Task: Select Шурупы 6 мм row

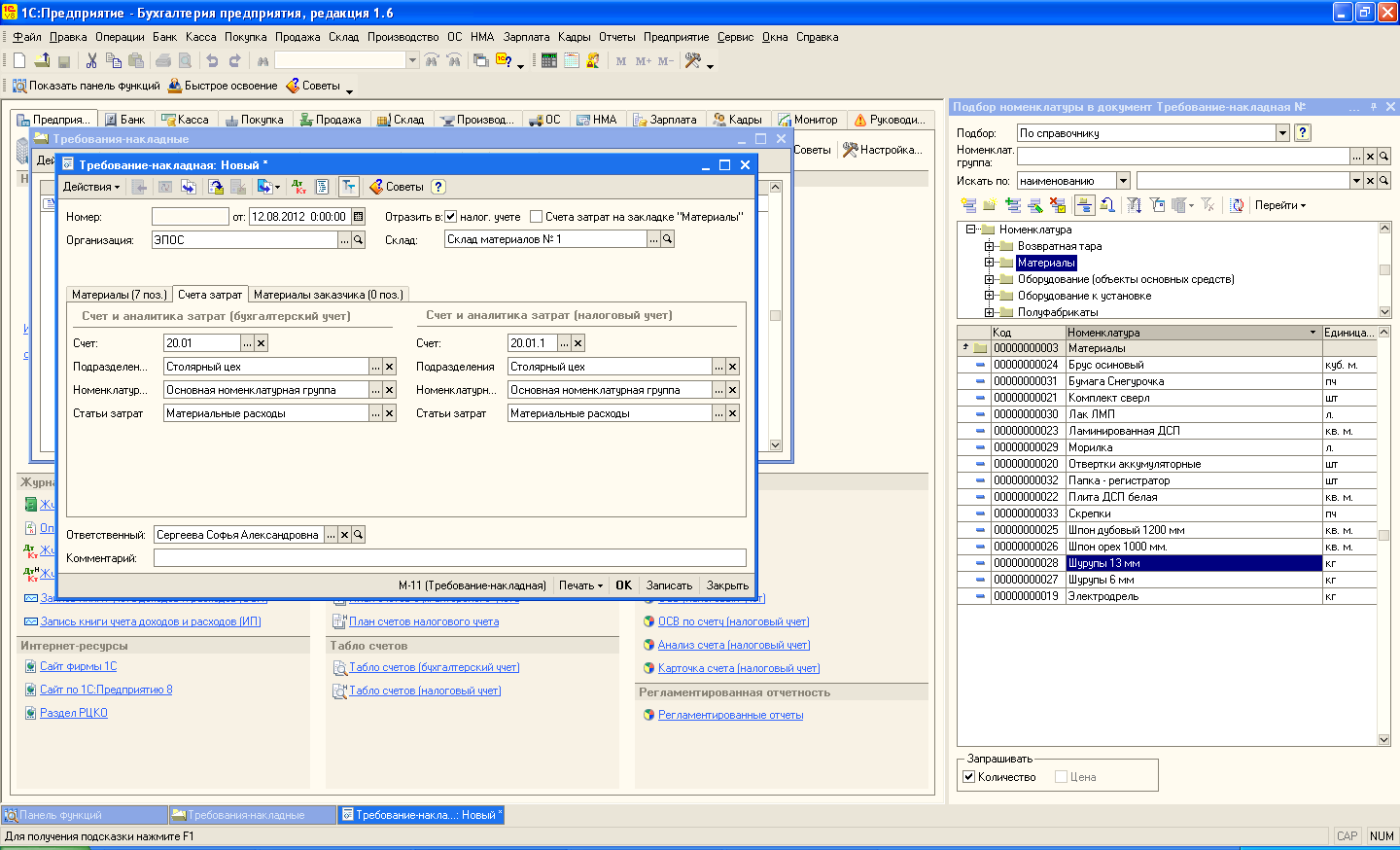Action: (x=1167, y=580)
